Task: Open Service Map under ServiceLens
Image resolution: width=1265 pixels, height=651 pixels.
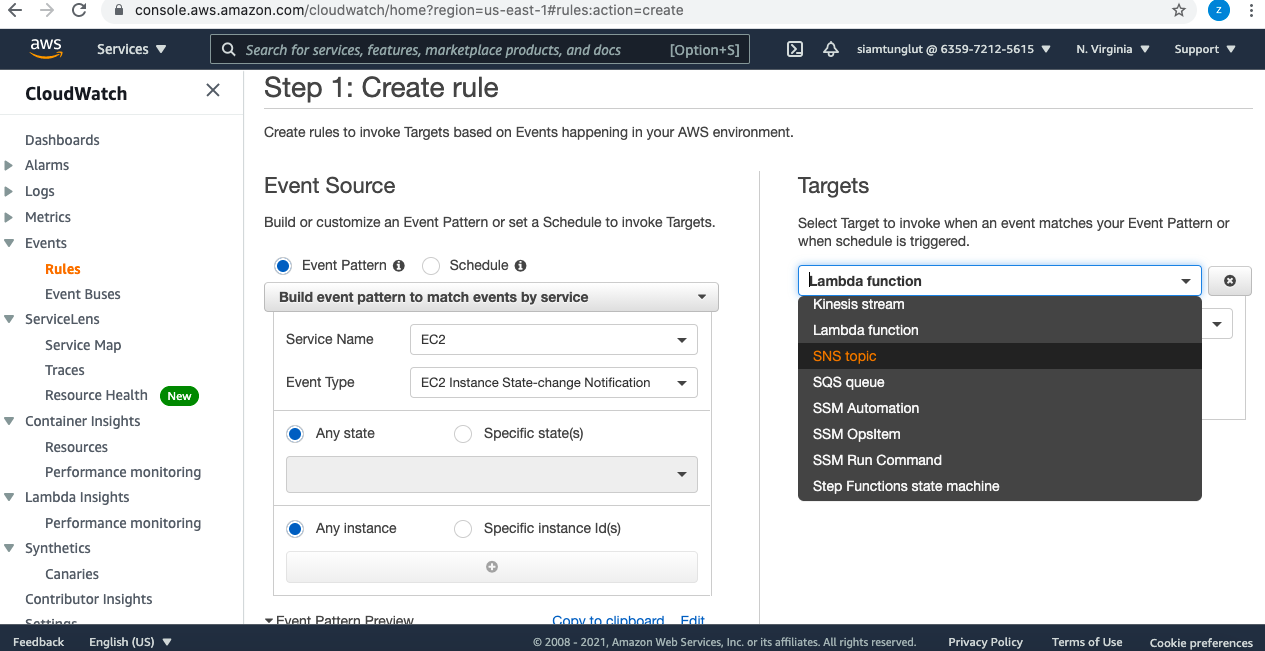Action: [83, 345]
